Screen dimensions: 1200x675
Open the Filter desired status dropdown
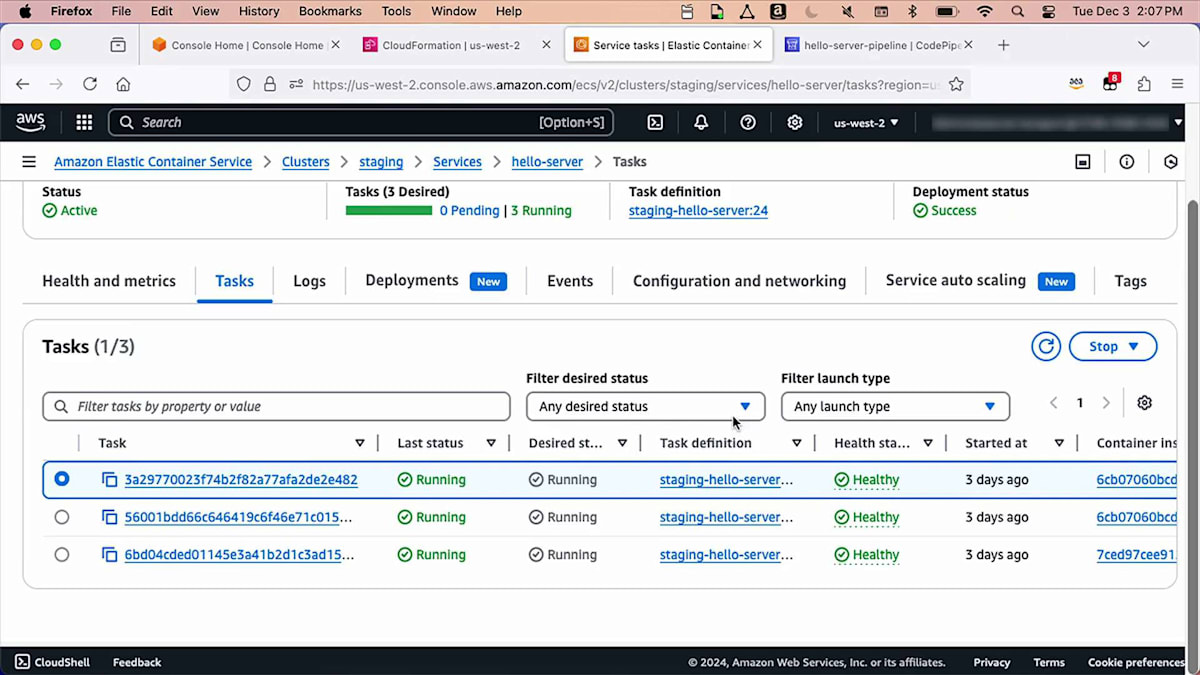click(x=645, y=407)
